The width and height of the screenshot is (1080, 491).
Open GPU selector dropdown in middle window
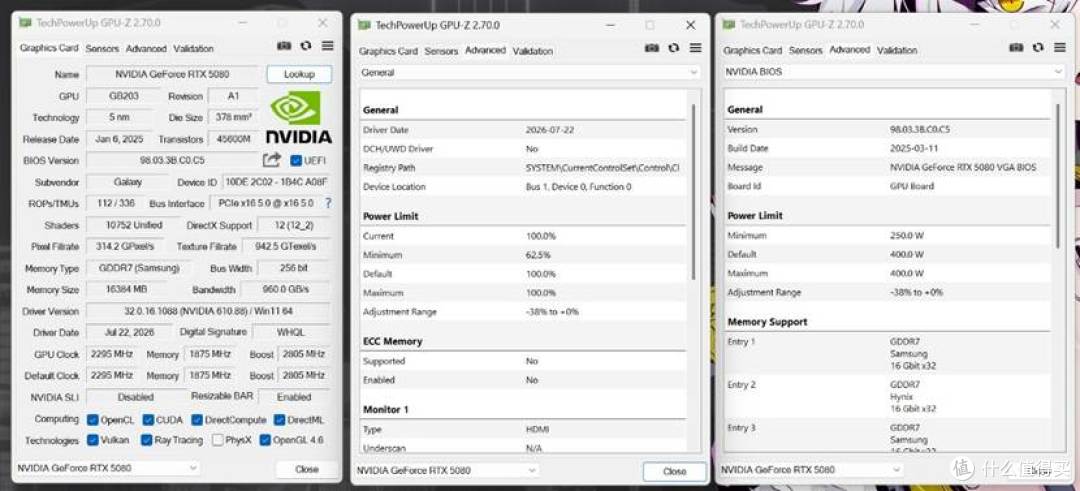pos(446,470)
